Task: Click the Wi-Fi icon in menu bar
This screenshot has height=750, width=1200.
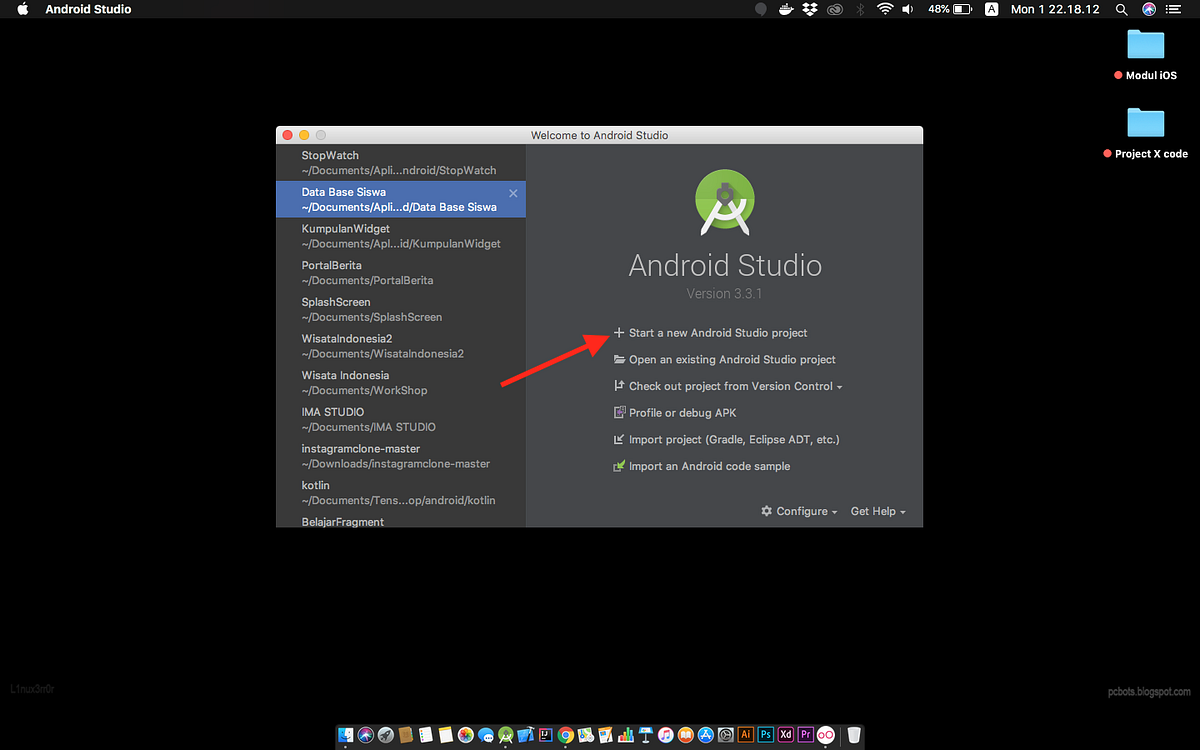Action: pyautogui.click(x=884, y=9)
